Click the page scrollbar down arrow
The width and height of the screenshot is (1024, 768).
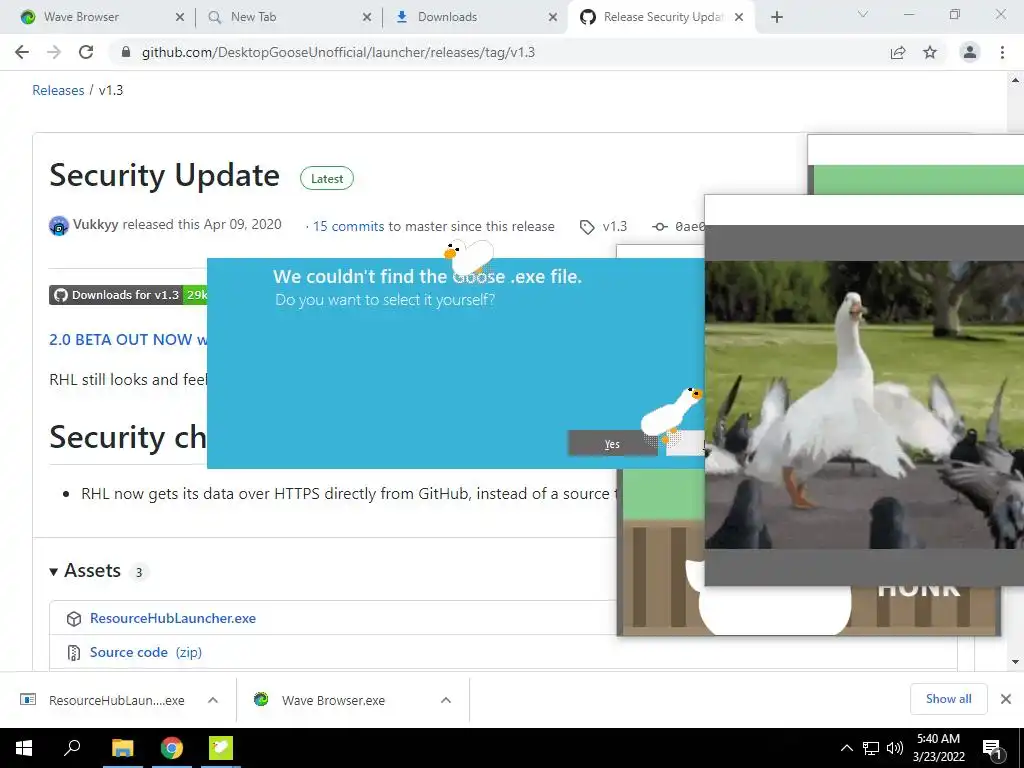pos(1015,662)
